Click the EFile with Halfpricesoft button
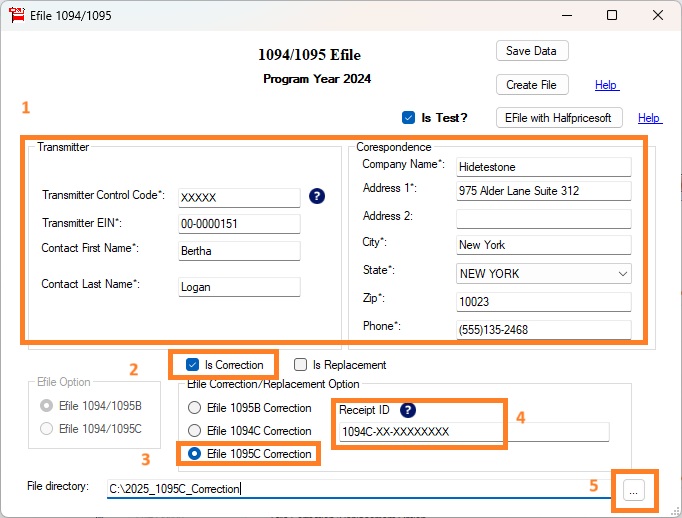The image size is (682, 518). pyautogui.click(x=559, y=117)
